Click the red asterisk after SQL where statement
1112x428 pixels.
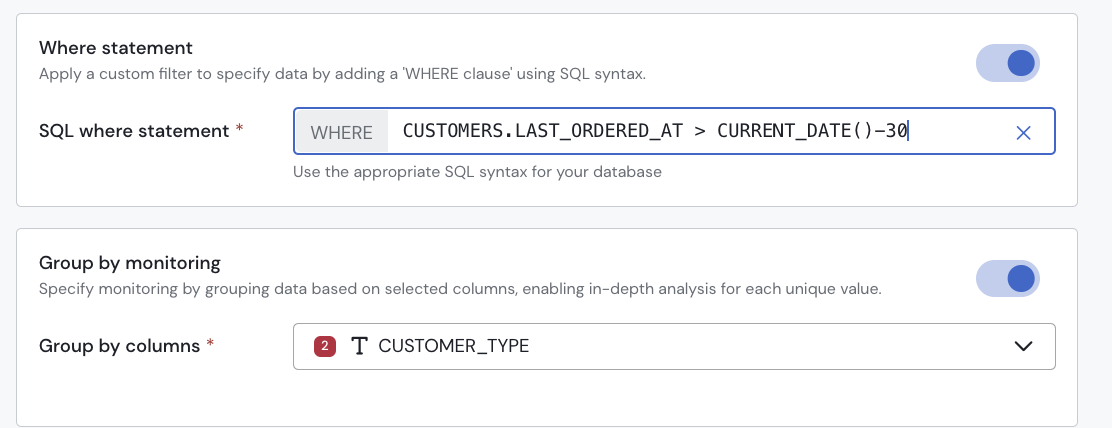click(x=239, y=131)
